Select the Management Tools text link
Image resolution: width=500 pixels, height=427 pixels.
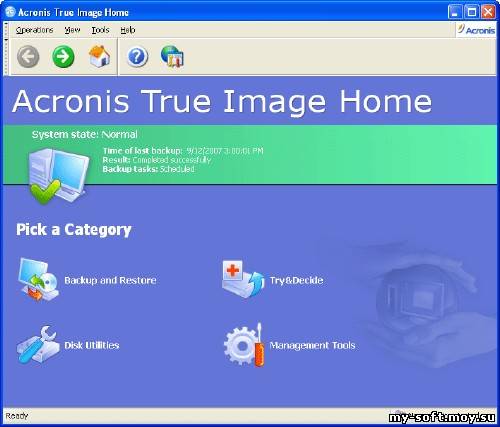[x=312, y=345]
